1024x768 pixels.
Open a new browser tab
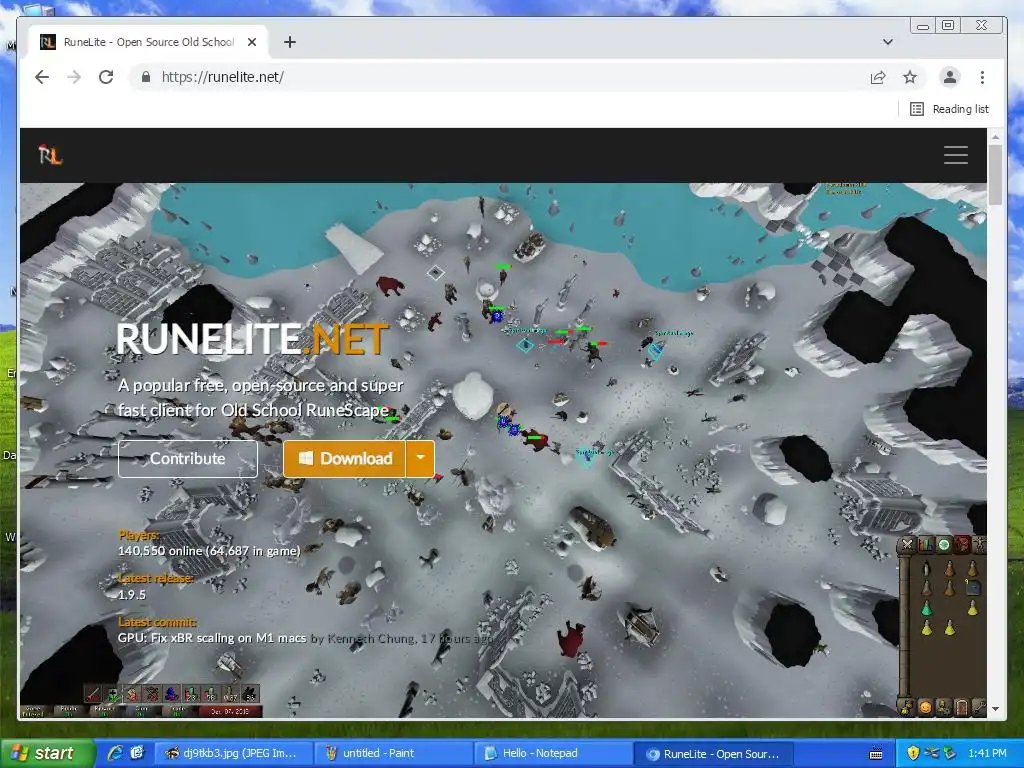click(x=290, y=42)
